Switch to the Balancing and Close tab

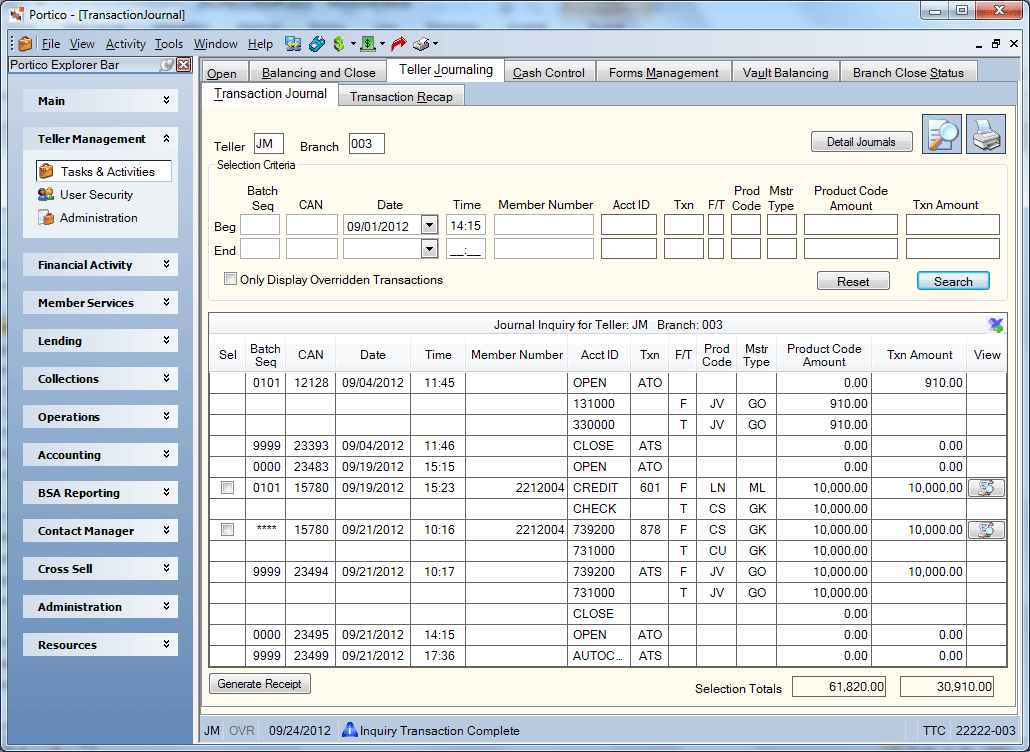coord(319,73)
